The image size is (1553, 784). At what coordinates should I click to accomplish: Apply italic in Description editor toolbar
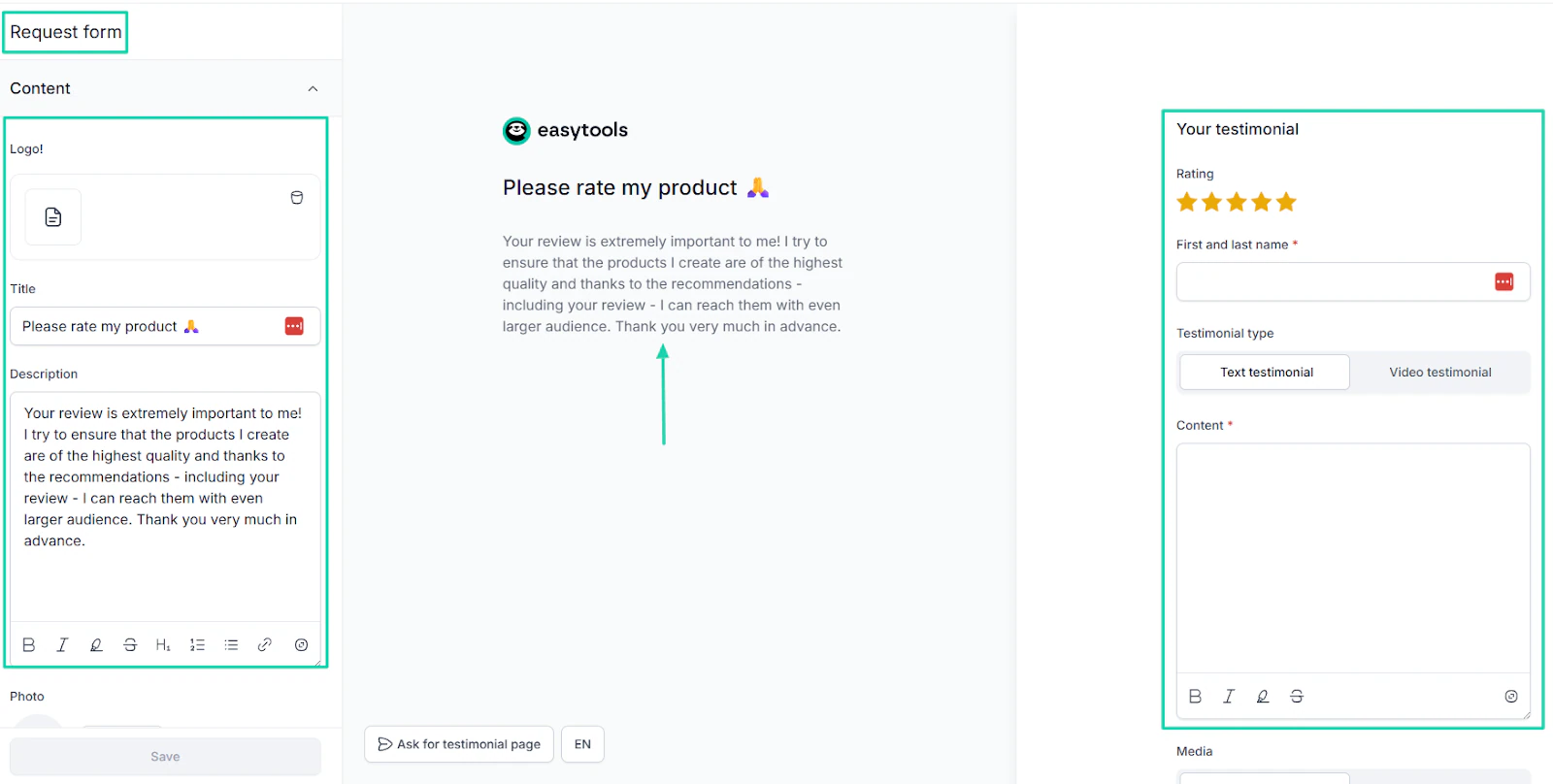(62, 645)
